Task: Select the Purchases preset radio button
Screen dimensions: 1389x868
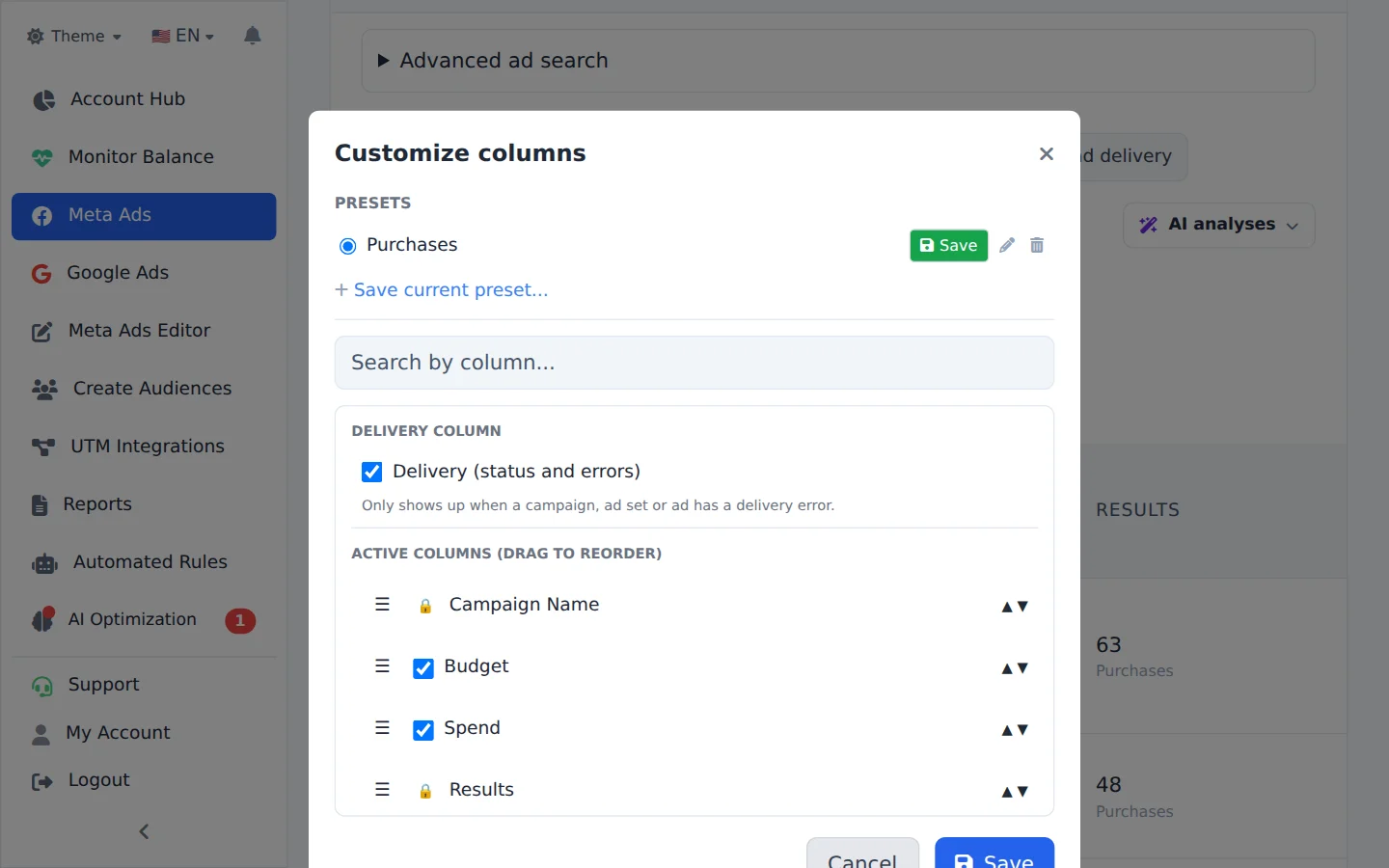Action: point(348,246)
